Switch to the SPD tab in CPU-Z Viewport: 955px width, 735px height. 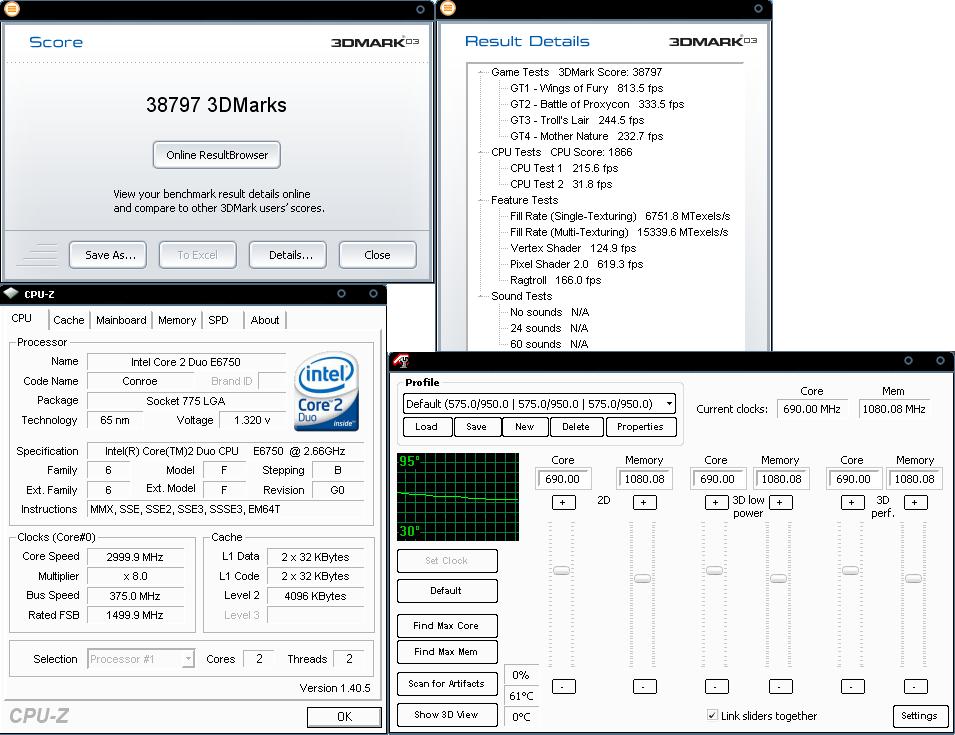pos(218,320)
